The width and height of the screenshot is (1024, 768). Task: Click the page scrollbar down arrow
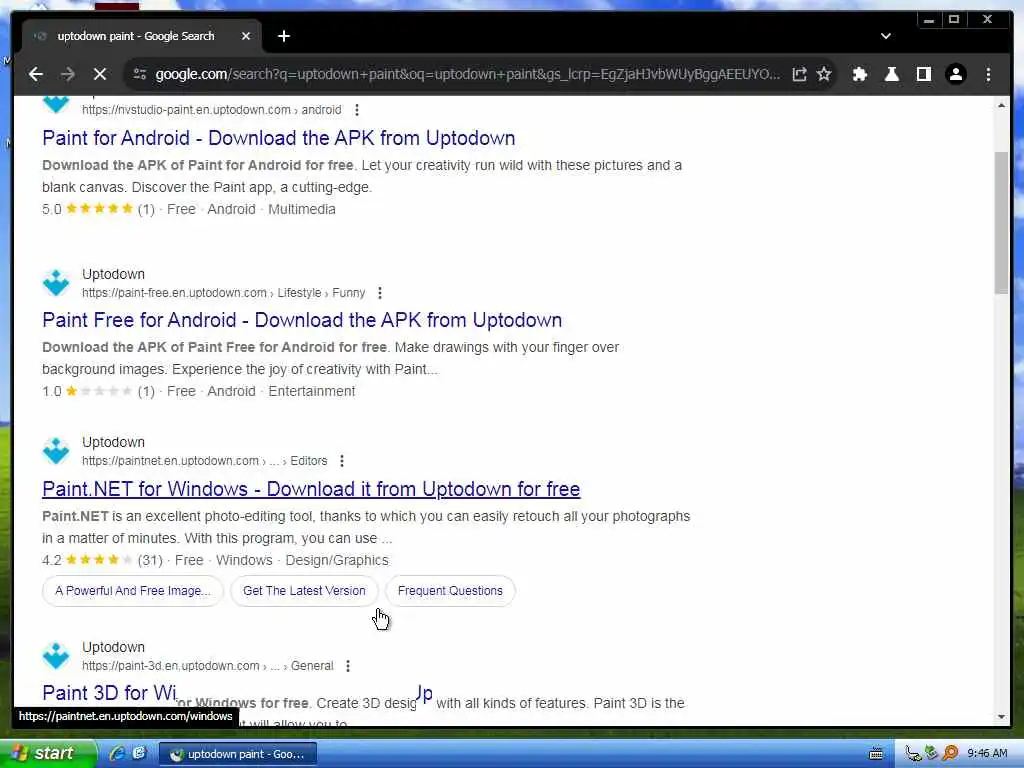[1001, 716]
